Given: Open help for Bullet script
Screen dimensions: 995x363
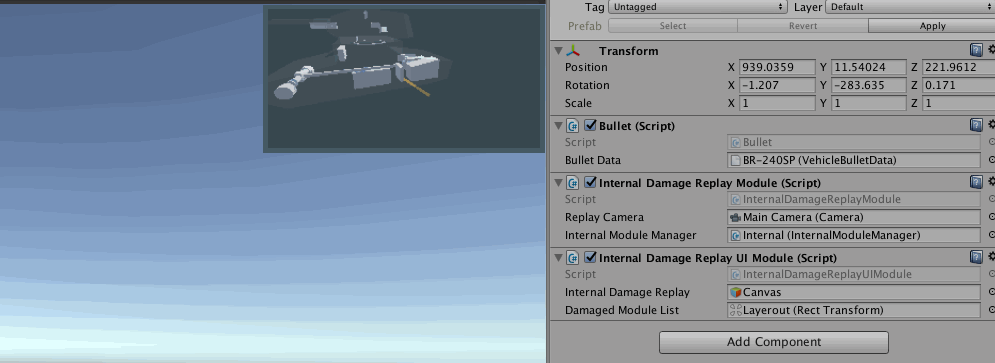Looking at the screenshot, I should pyautogui.click(x=976, y=126).
